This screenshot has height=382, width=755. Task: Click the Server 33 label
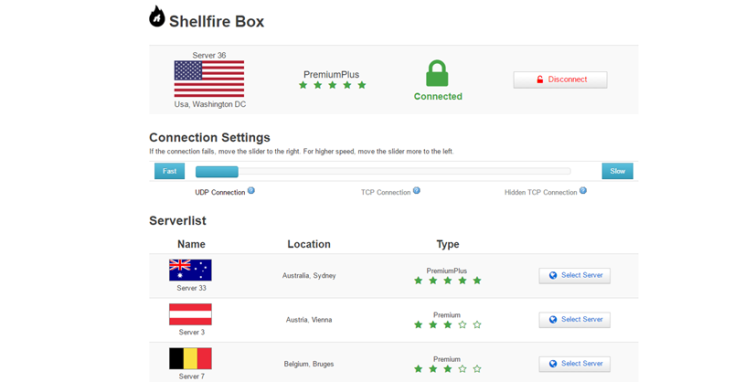(x=191, y=288)
